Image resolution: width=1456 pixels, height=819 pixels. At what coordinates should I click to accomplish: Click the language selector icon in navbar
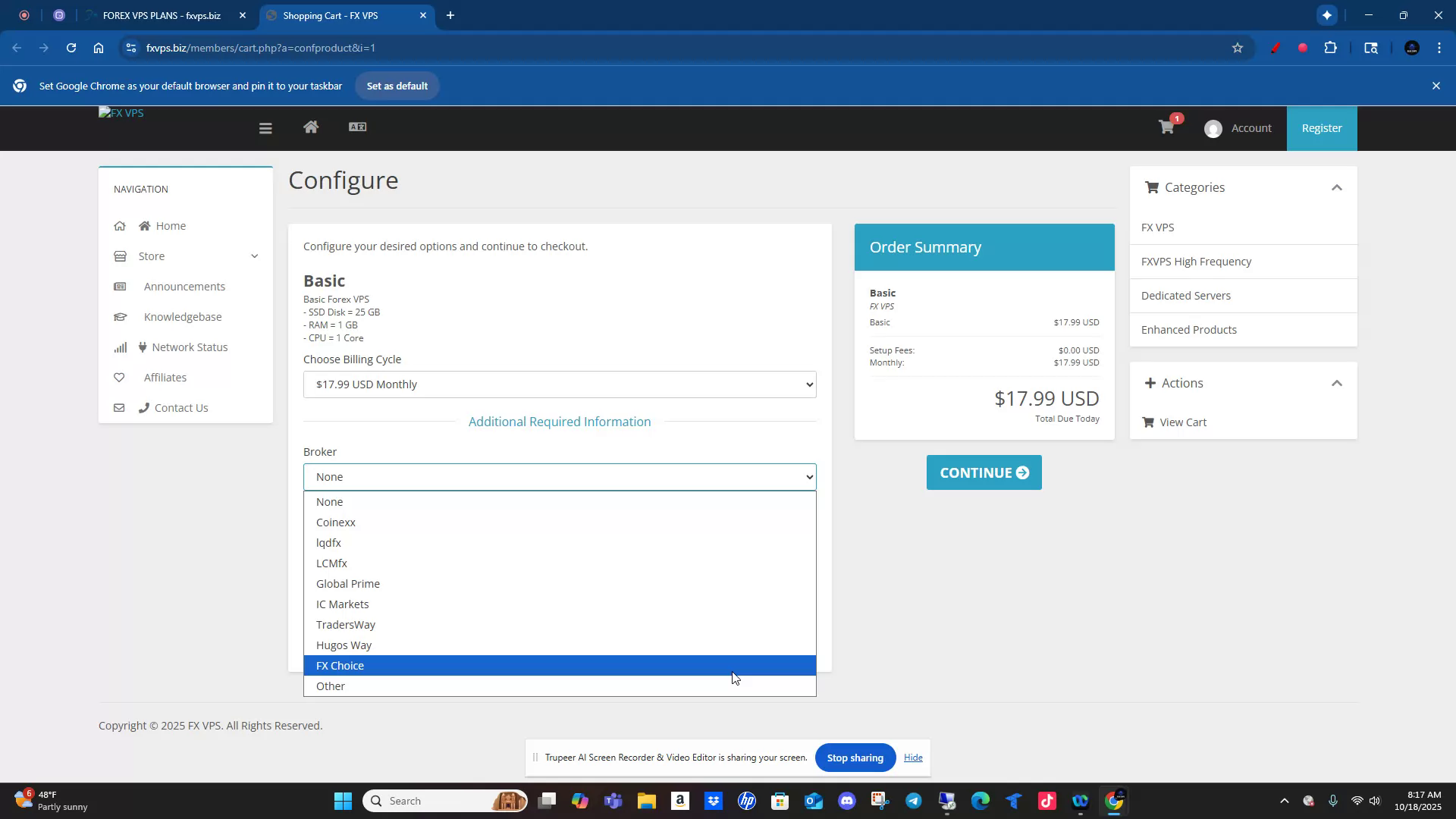pos(357,127)
